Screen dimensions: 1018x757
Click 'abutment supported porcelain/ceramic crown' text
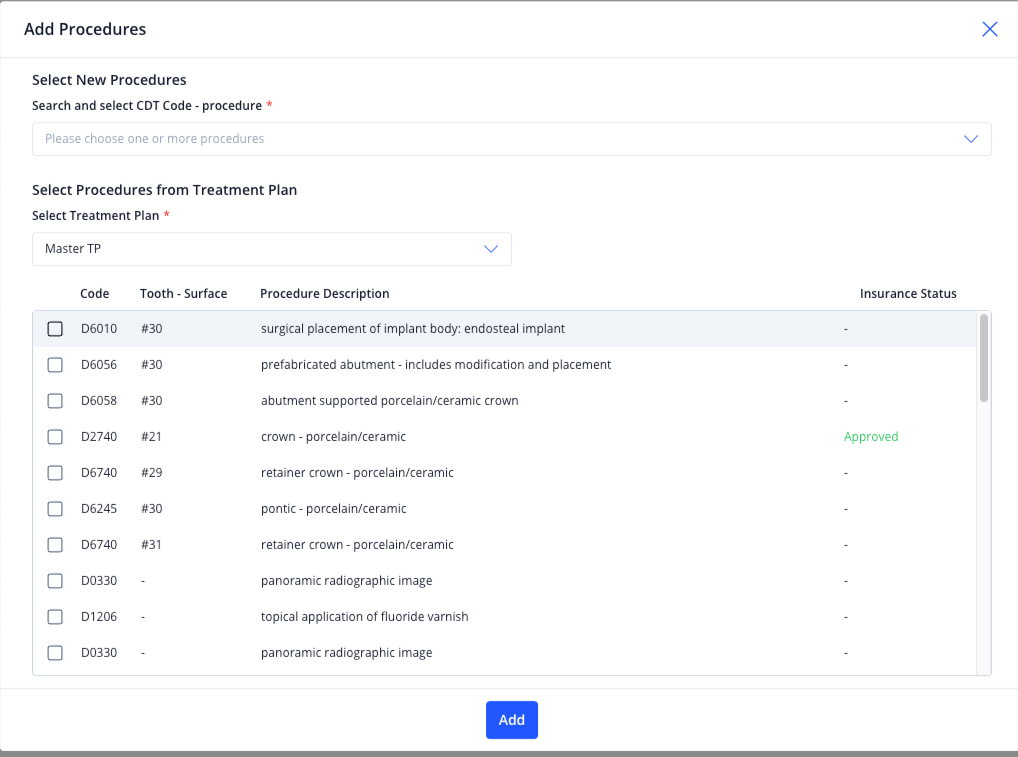(x=390, y=401)
